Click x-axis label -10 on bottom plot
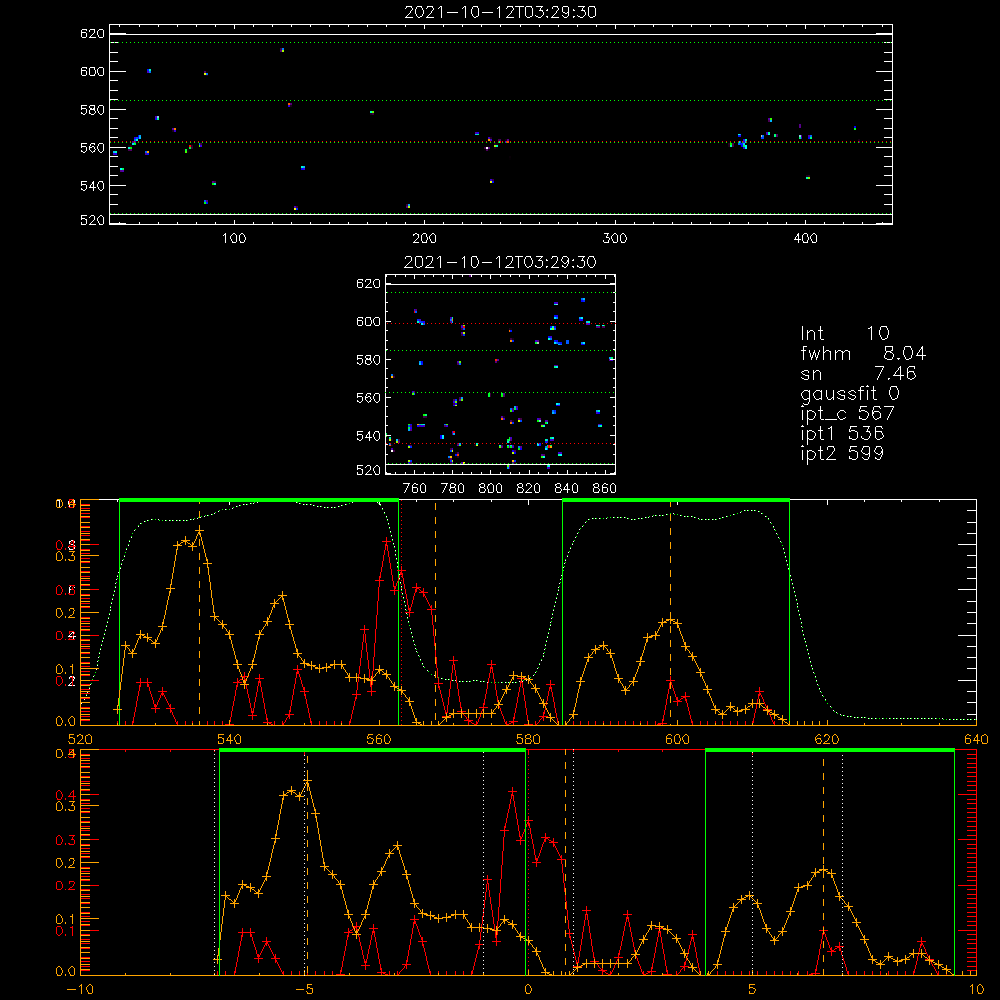Screen dimensions: 1000x1000 click(x=80, y=990)
